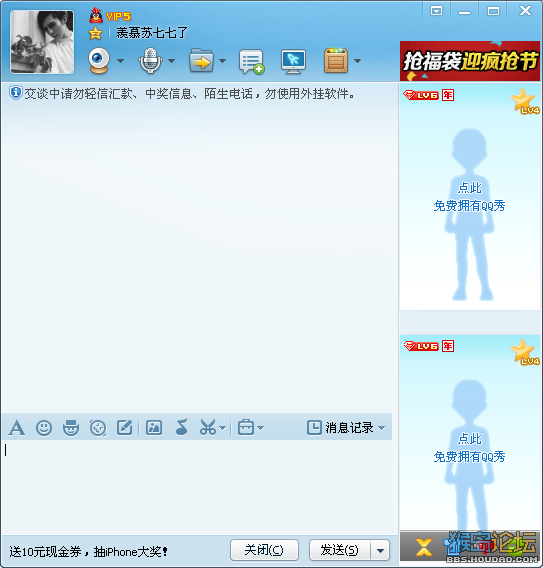Expand send button options arrow
Image resolution: width=543 pixels, height=568 pixels.
pos(380,551)
